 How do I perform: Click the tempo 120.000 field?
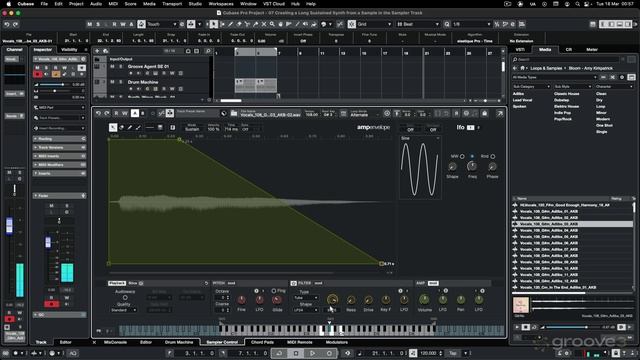coord(429,353)
